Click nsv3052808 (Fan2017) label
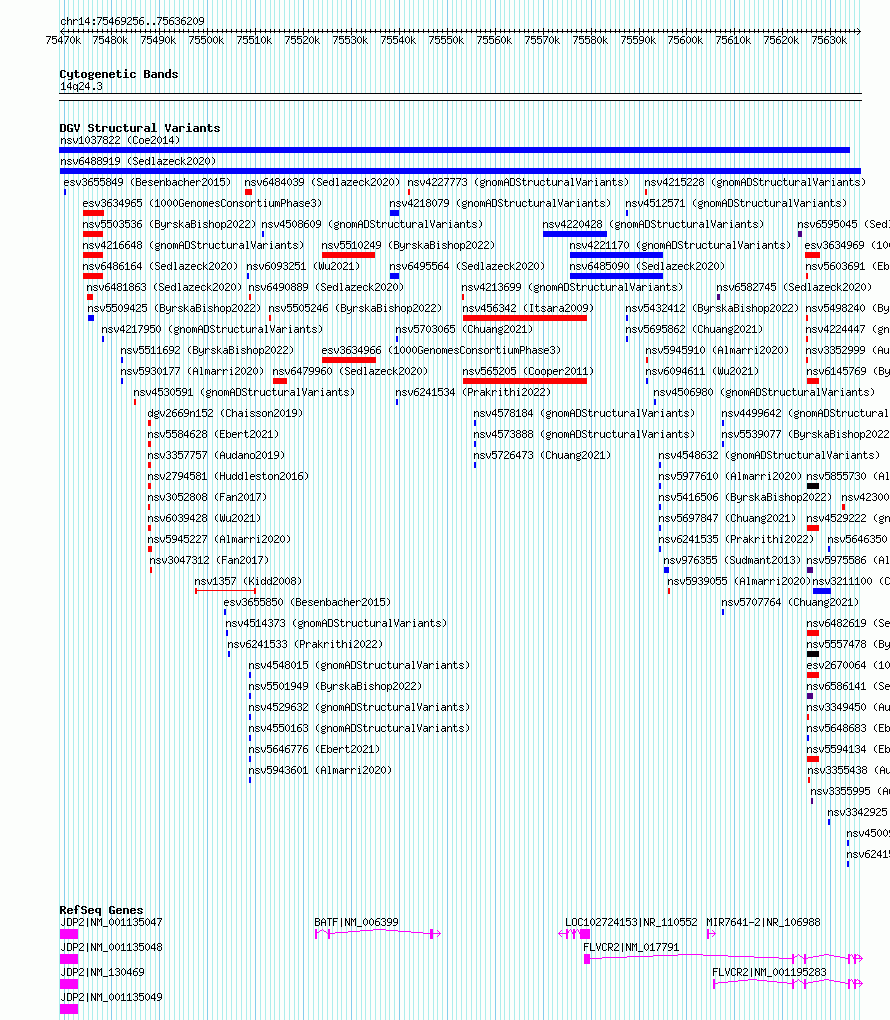 tap(208, 497)
